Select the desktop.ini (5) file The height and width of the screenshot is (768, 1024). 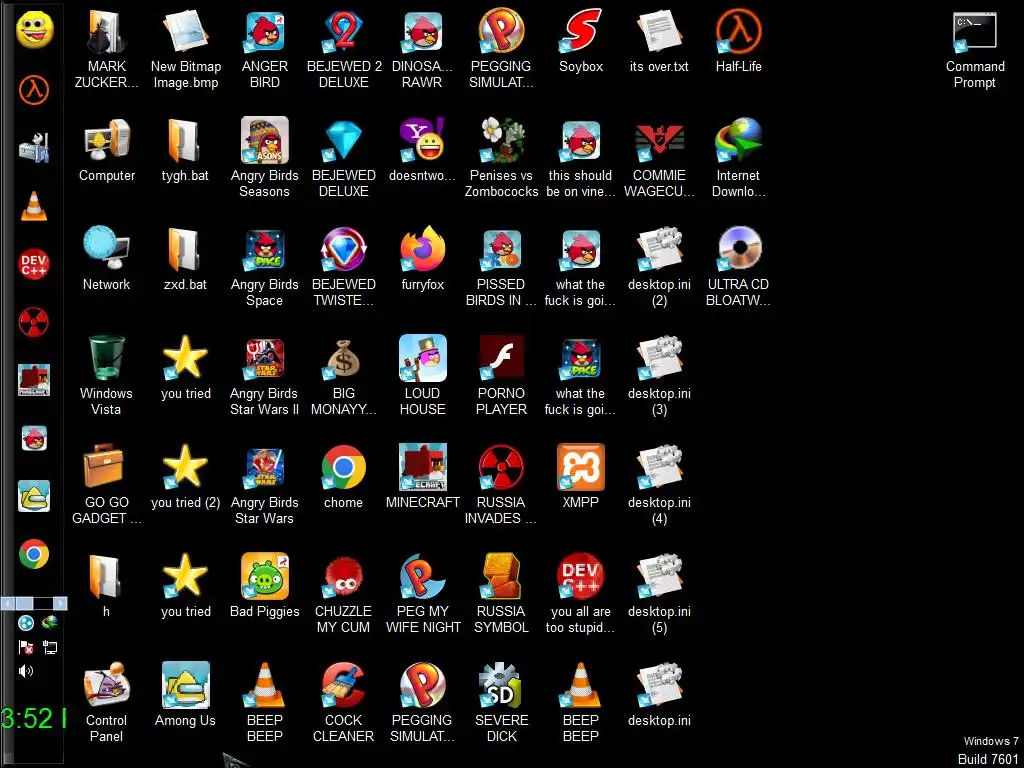(659, 594)
